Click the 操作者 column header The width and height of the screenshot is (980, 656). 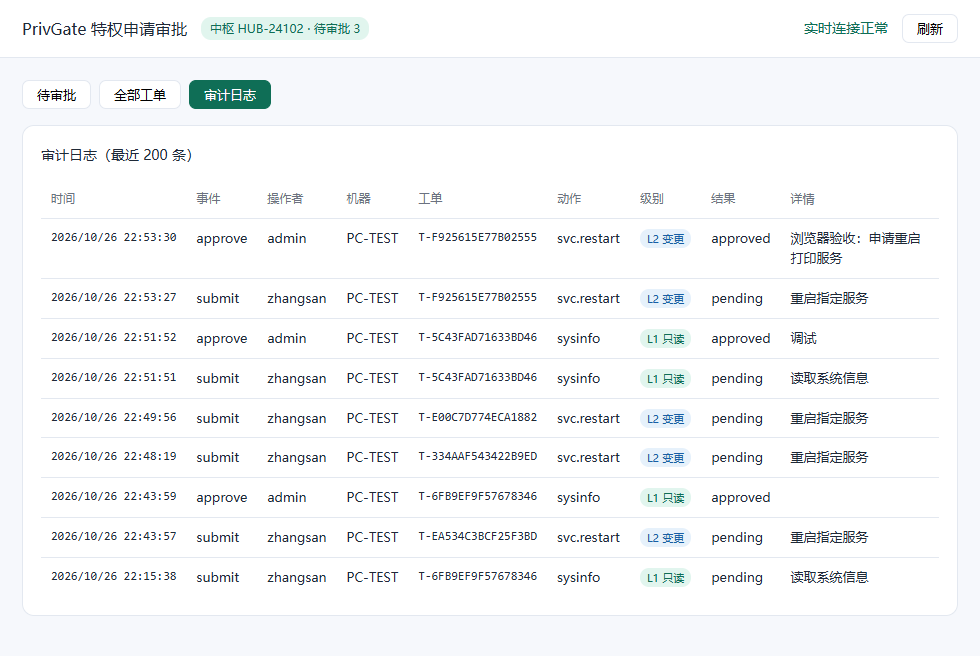pos(285,199)
